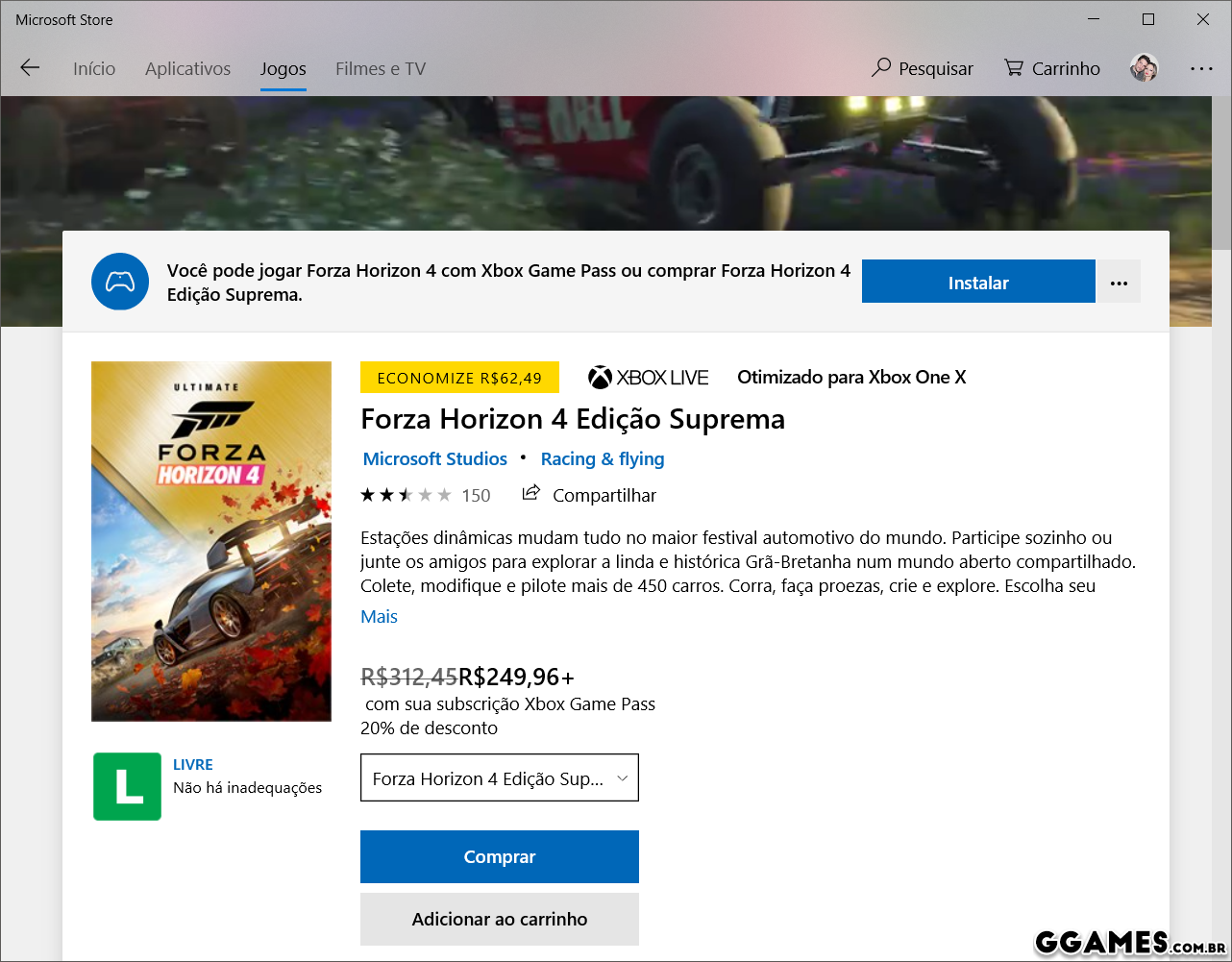Click Adicionar ao carrinho button
This screenshot has height=962, width=1232.
tap(499, 919)
